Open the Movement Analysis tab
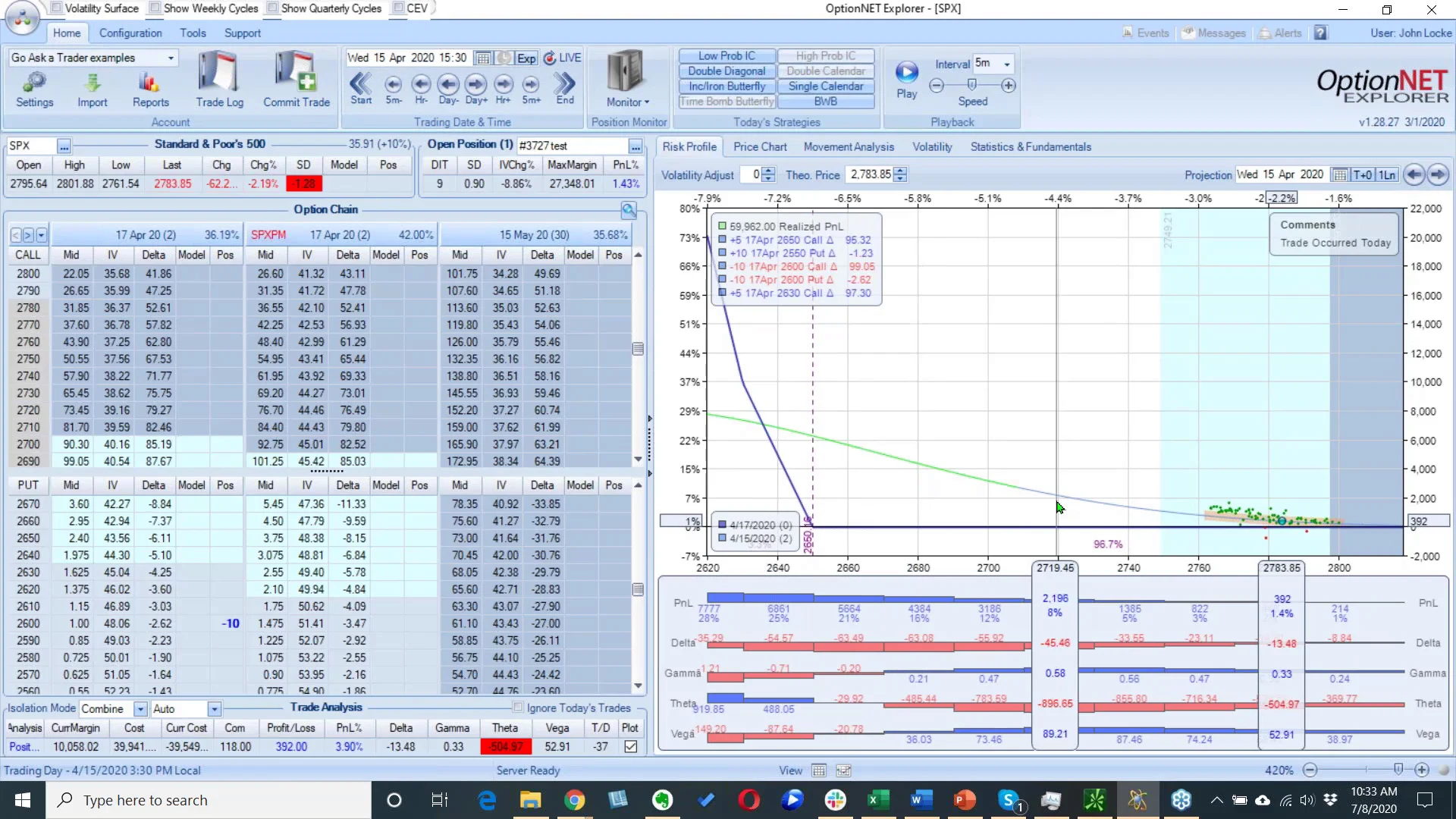The image size is (1456, 819). click(x=849, y=147)
